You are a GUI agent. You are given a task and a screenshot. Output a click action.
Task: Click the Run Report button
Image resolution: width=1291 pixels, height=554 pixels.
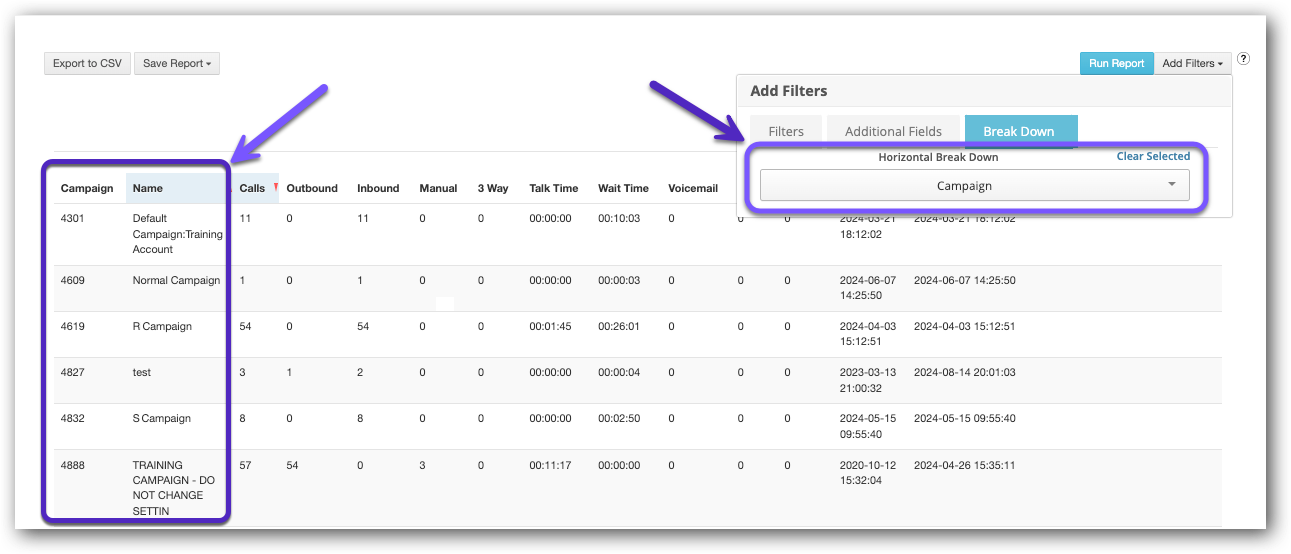[1116, 64]
